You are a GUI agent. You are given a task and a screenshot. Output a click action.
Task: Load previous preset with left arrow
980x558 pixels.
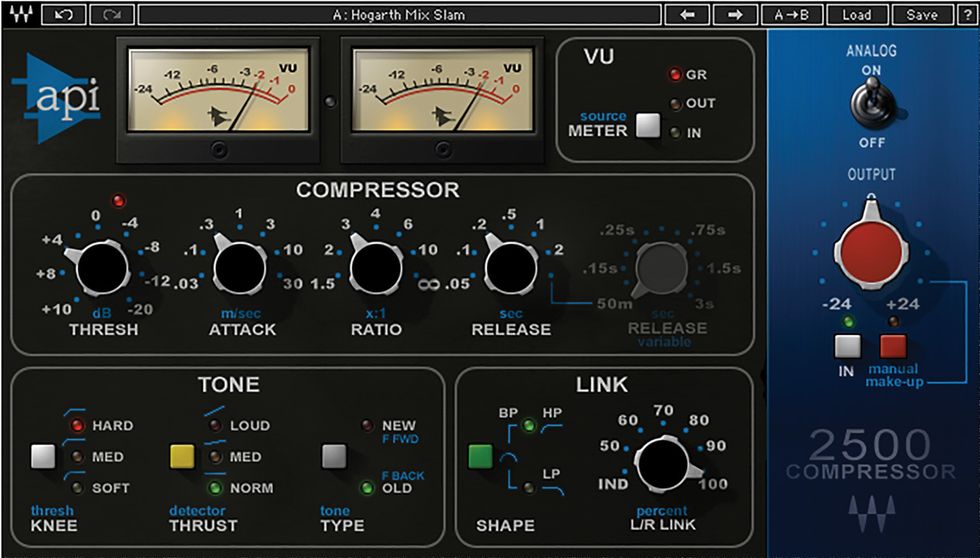click(687, 15)
